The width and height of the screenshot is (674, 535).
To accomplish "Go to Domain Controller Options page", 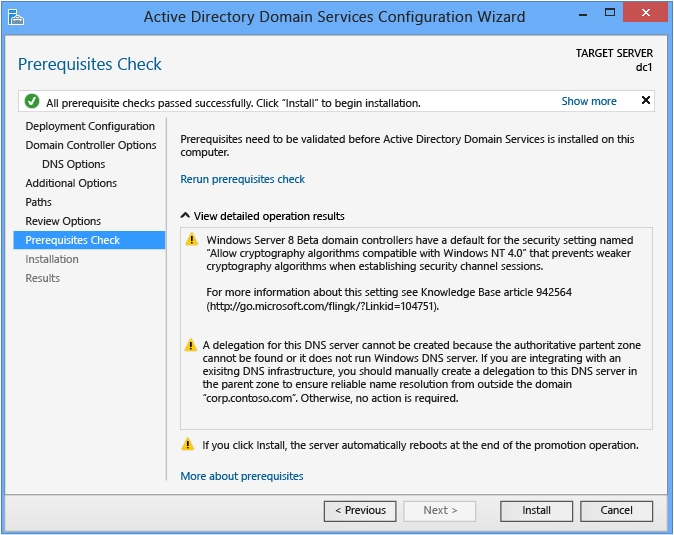I will [x=91, y=145].
